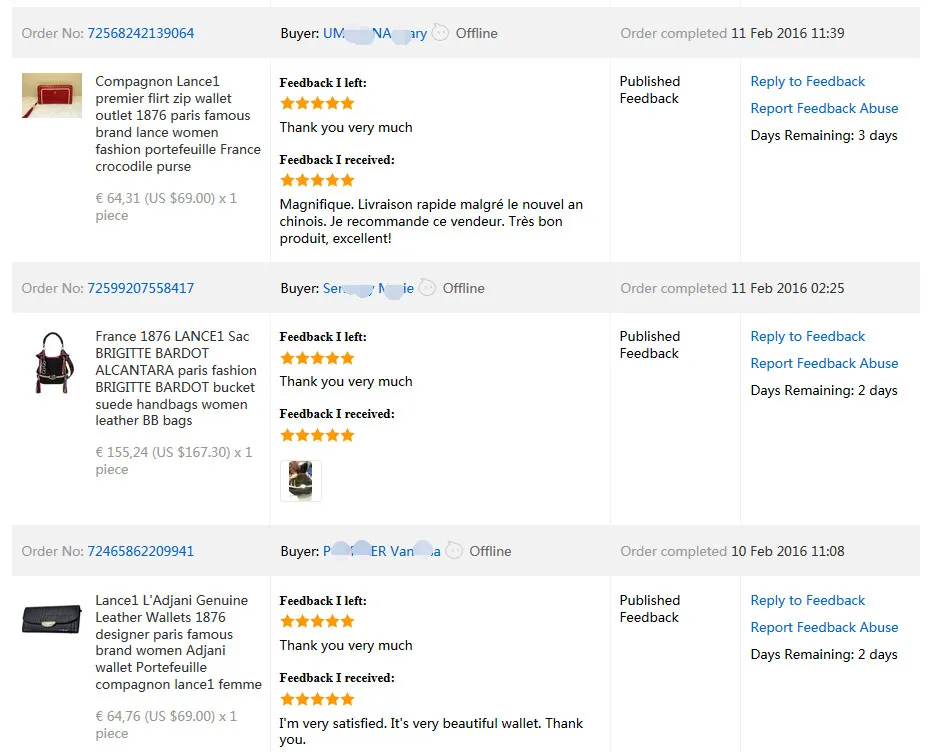Report Feedback Abuse on L'Adjani wallet order

tap(824, 627)
